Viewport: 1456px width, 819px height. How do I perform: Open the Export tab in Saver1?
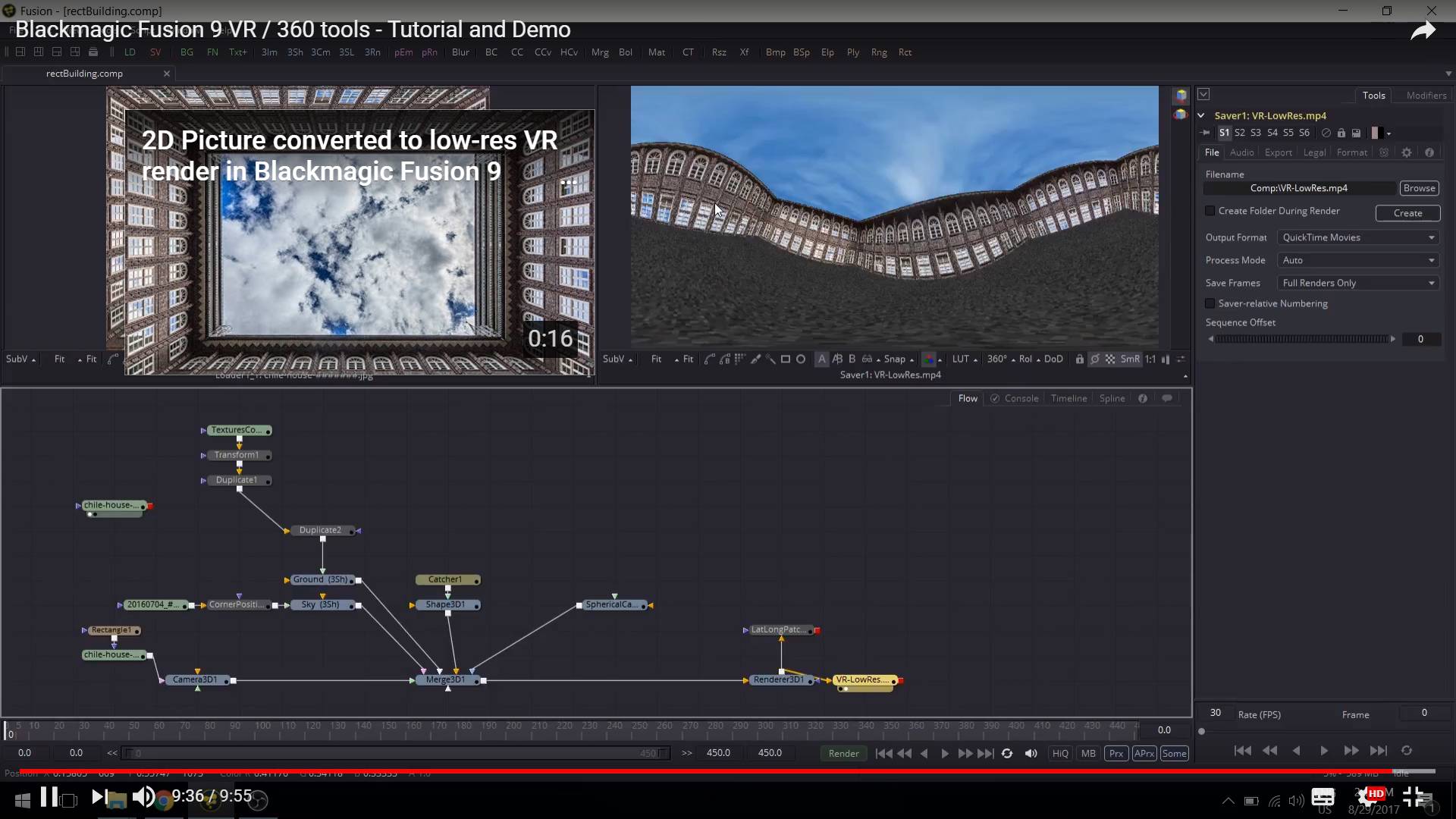1278,152
